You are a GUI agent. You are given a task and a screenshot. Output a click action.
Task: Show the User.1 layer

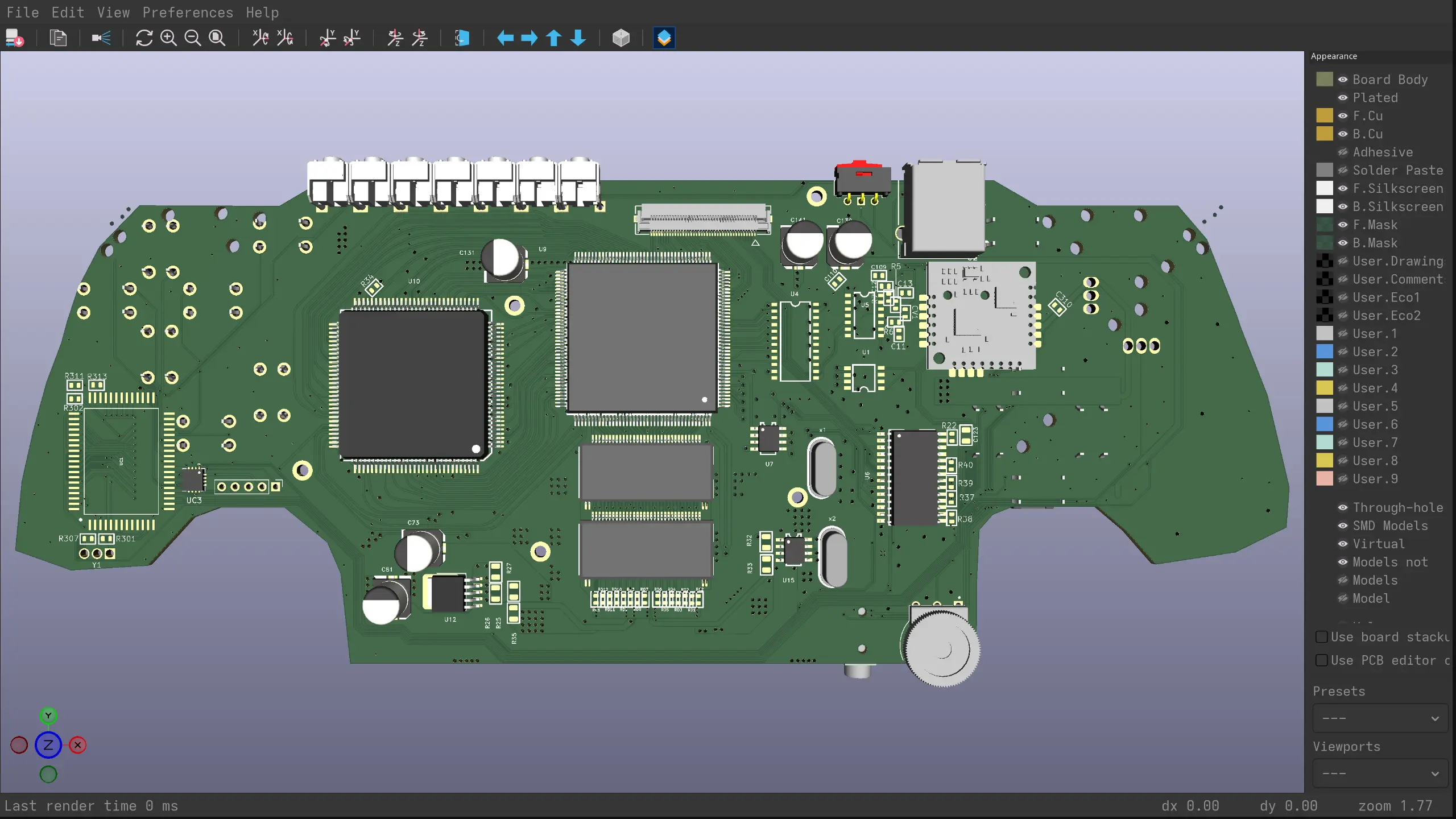[x=1343, y=334]
